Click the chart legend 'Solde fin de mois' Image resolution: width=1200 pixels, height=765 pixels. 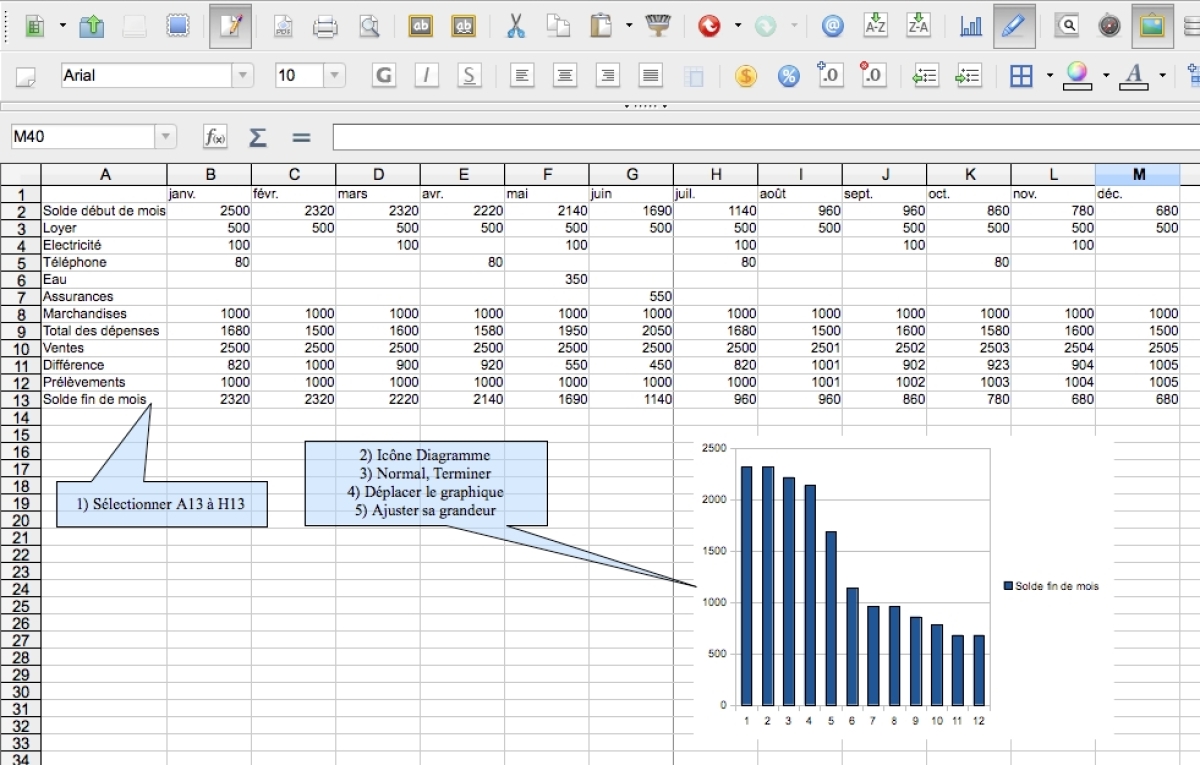(x=1051, y=586)
